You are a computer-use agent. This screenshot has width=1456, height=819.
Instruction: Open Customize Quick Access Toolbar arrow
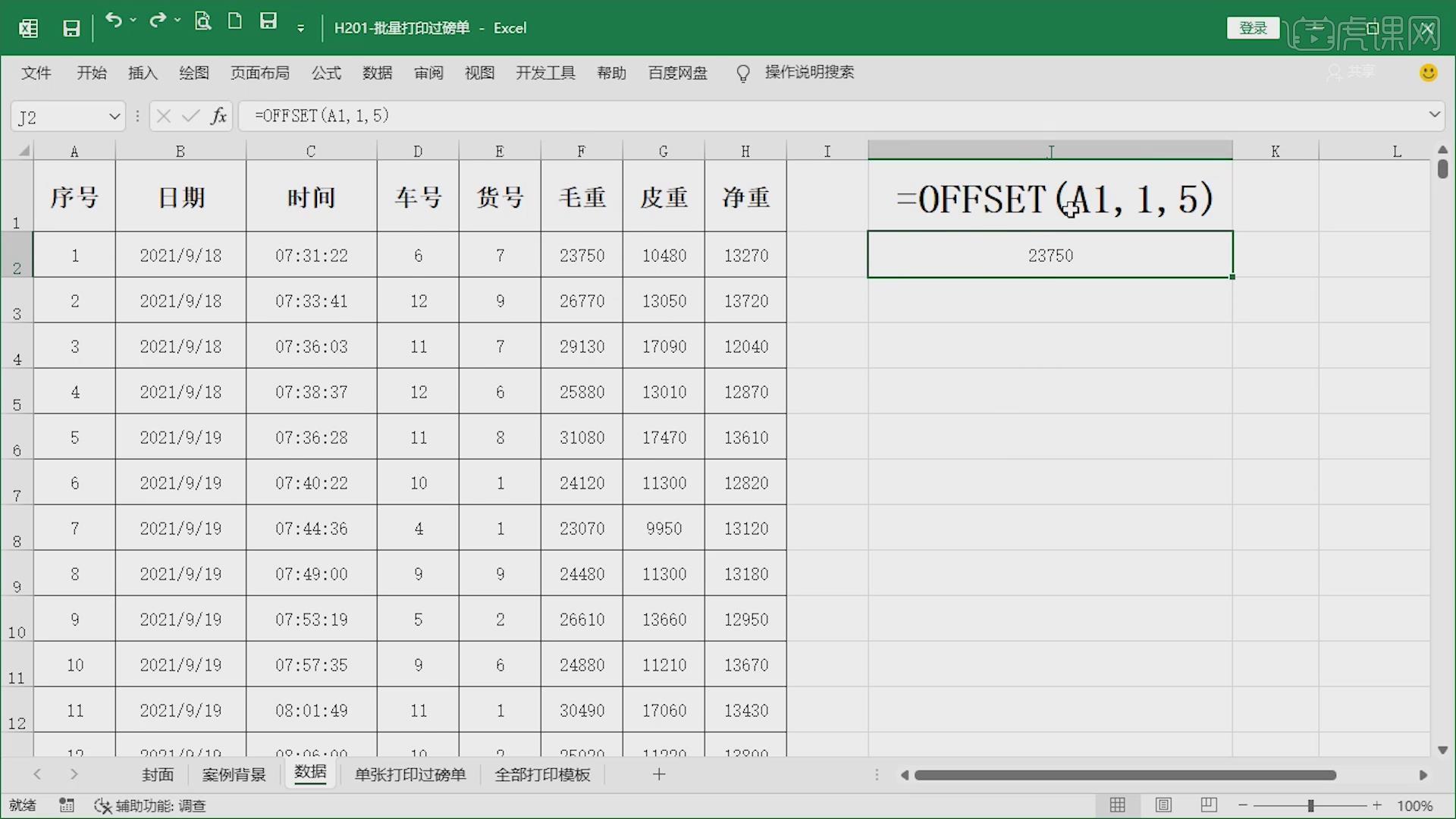pyautogui.click(x=301, y=29)
